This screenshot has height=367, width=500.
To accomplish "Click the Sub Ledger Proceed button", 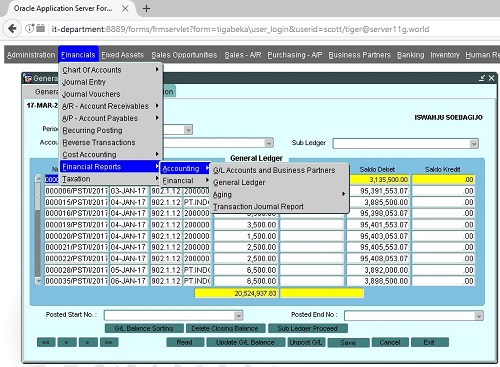I will coord(308,328).
